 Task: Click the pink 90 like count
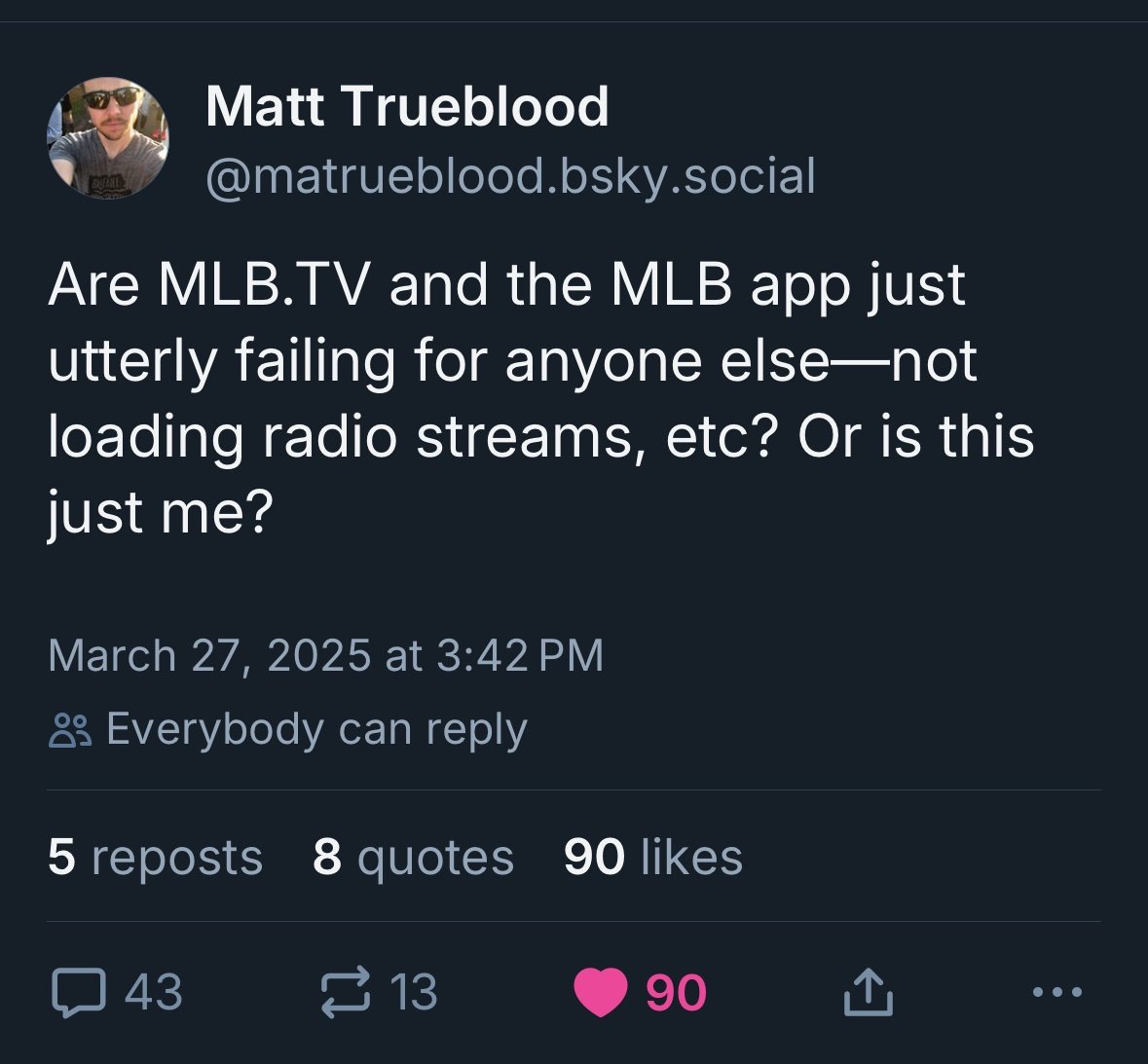tap(676, 993)
